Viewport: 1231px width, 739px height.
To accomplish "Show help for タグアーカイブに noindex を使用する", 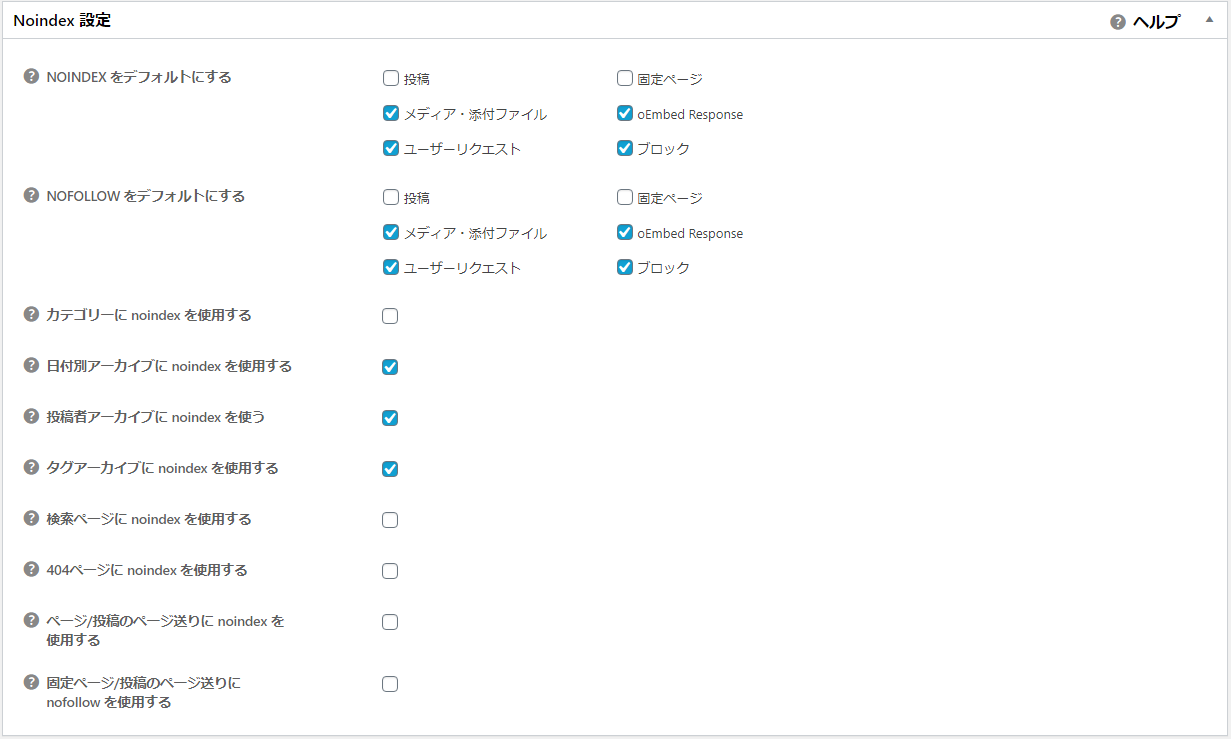I will point(31,468).
